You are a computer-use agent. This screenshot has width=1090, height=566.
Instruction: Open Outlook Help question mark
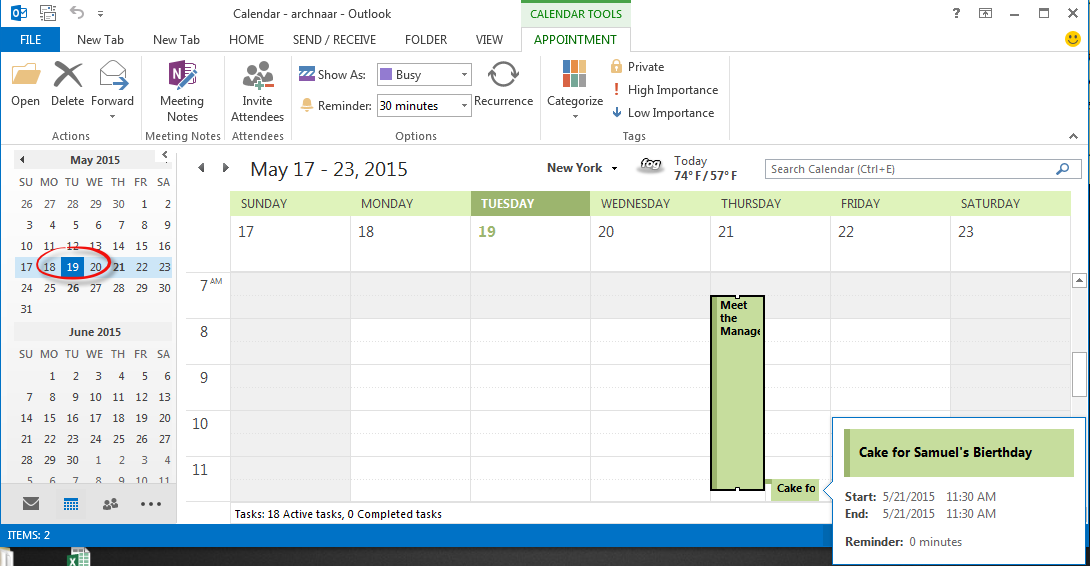(957, 13)
